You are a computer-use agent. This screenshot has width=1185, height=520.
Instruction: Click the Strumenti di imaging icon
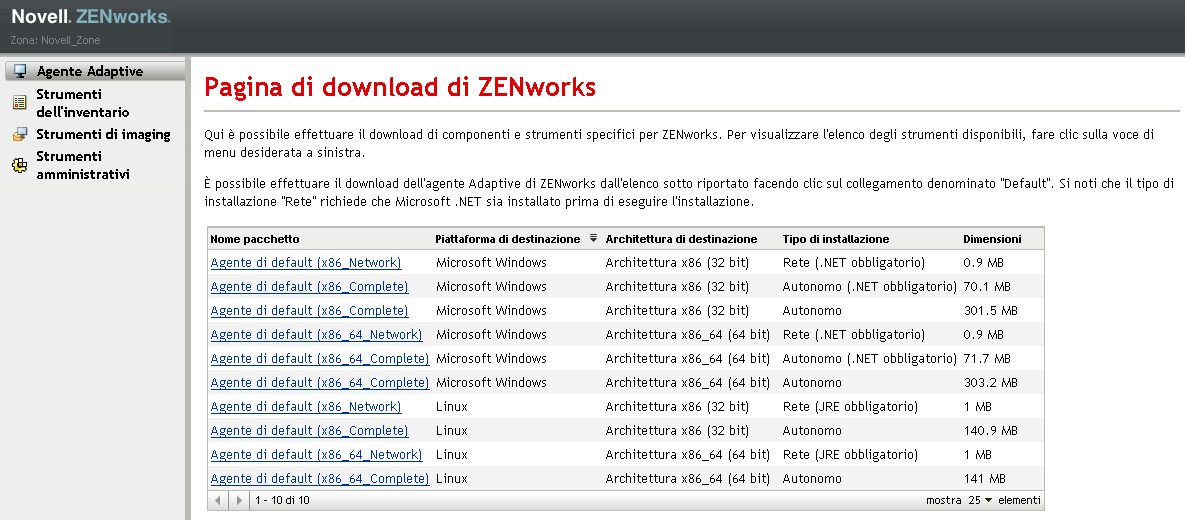(20, 135)
